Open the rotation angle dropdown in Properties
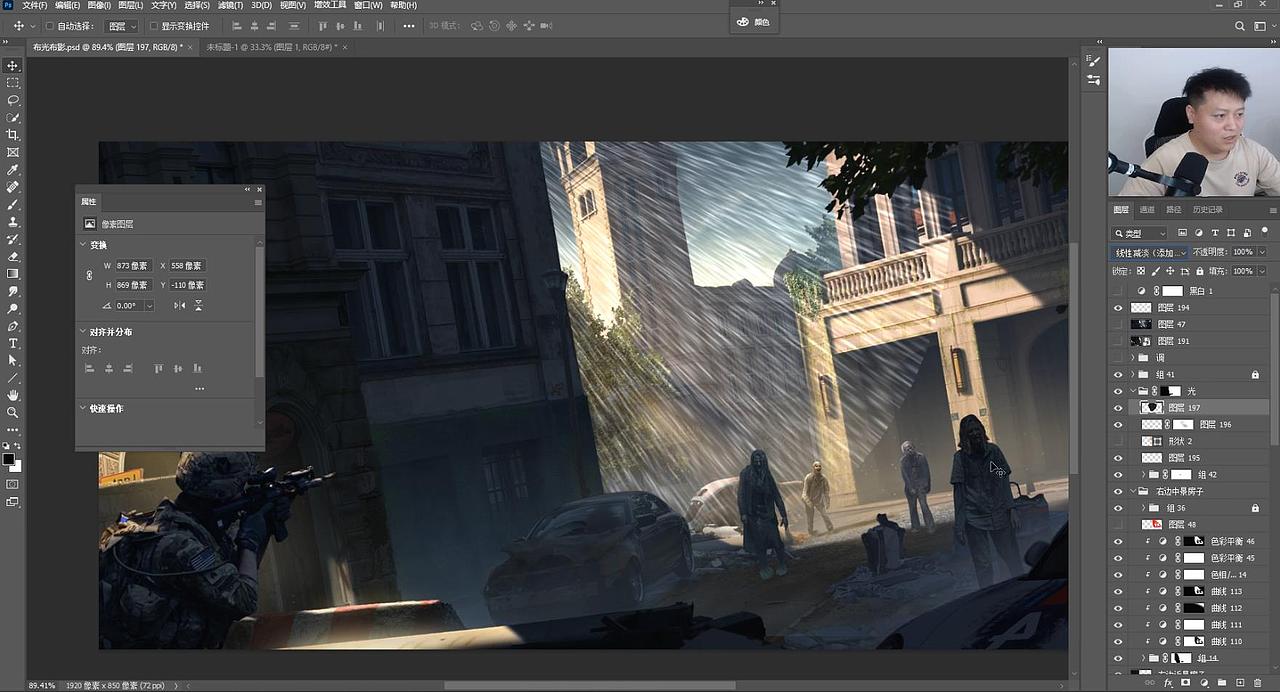The width and height of the screenshot is (1280, 692). (x=149, y=305)
